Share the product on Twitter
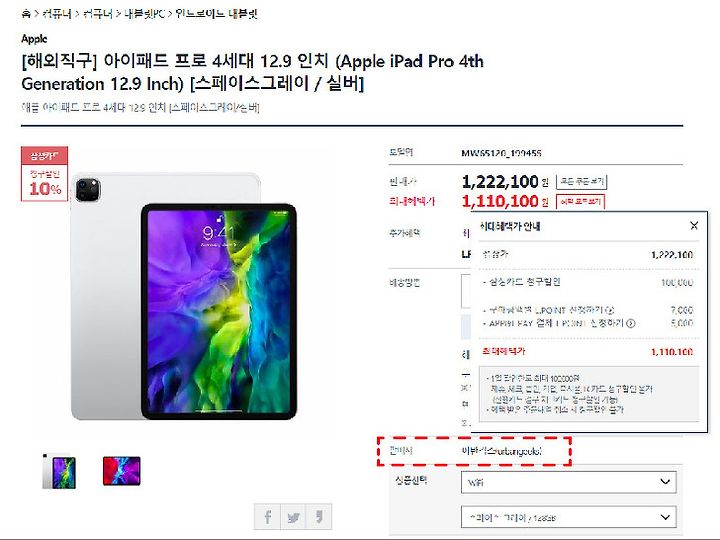 click(293, 517)
